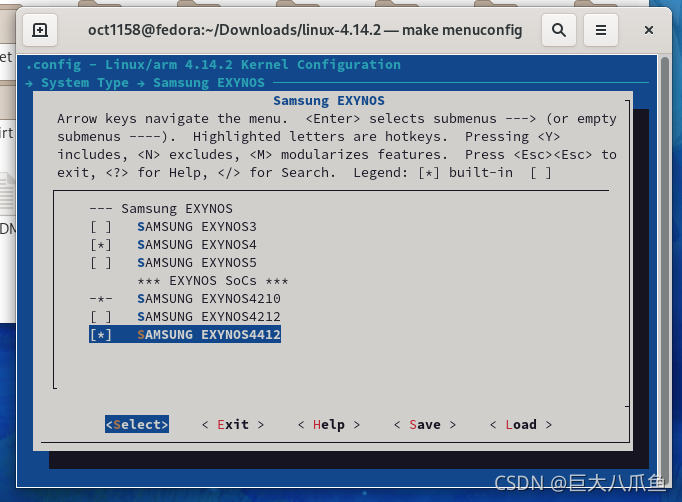Click the window title 'make menuconfig' text
Screen dimensions: 682x502
(x=462, y=30)
